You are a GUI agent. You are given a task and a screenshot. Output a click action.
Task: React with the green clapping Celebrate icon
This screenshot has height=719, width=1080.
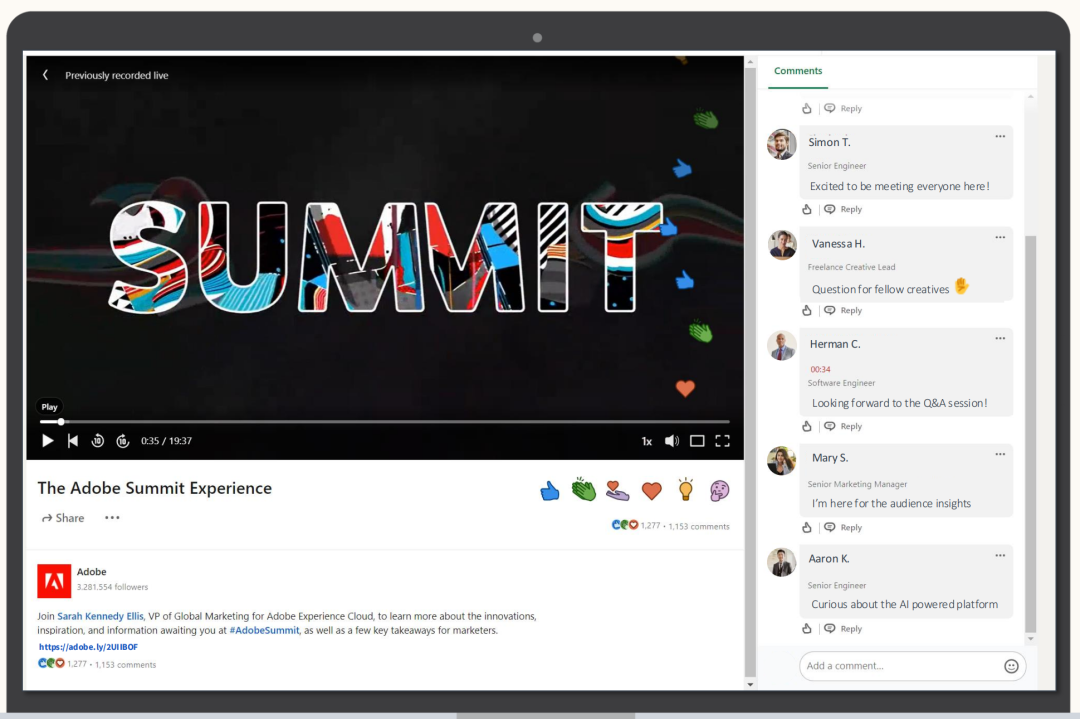(x=583, y=490)
